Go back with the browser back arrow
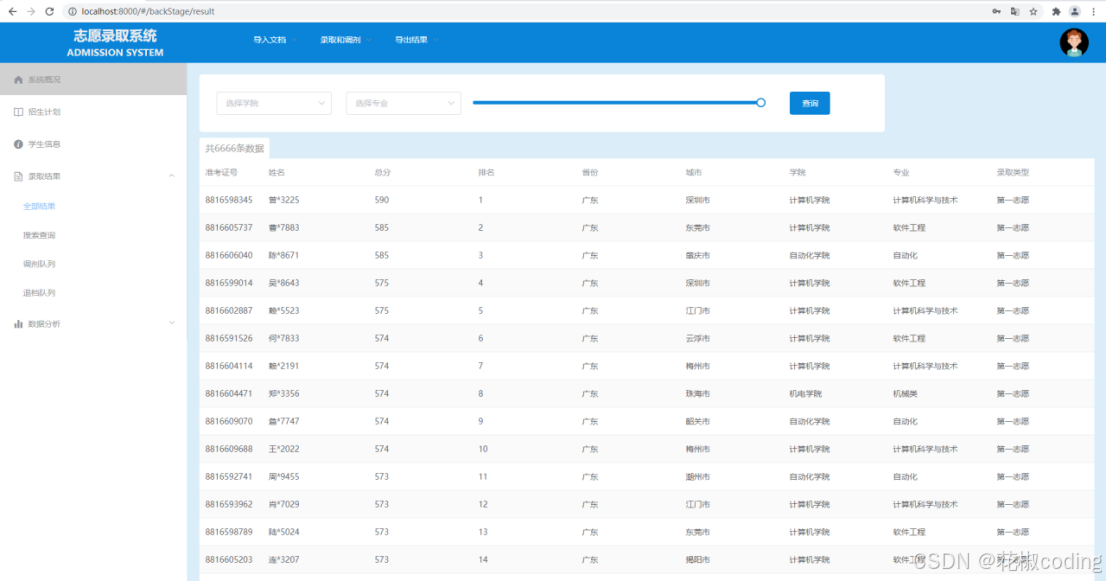 [x=13, y=11]
